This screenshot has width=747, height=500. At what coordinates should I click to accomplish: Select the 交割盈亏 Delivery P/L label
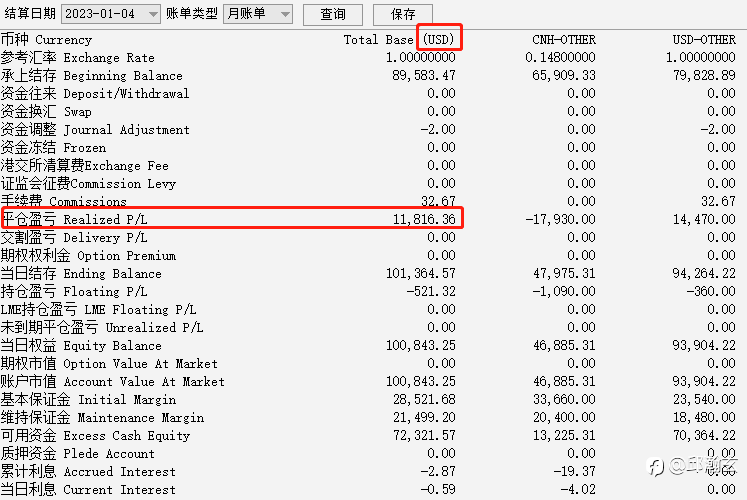coord(74,237)
